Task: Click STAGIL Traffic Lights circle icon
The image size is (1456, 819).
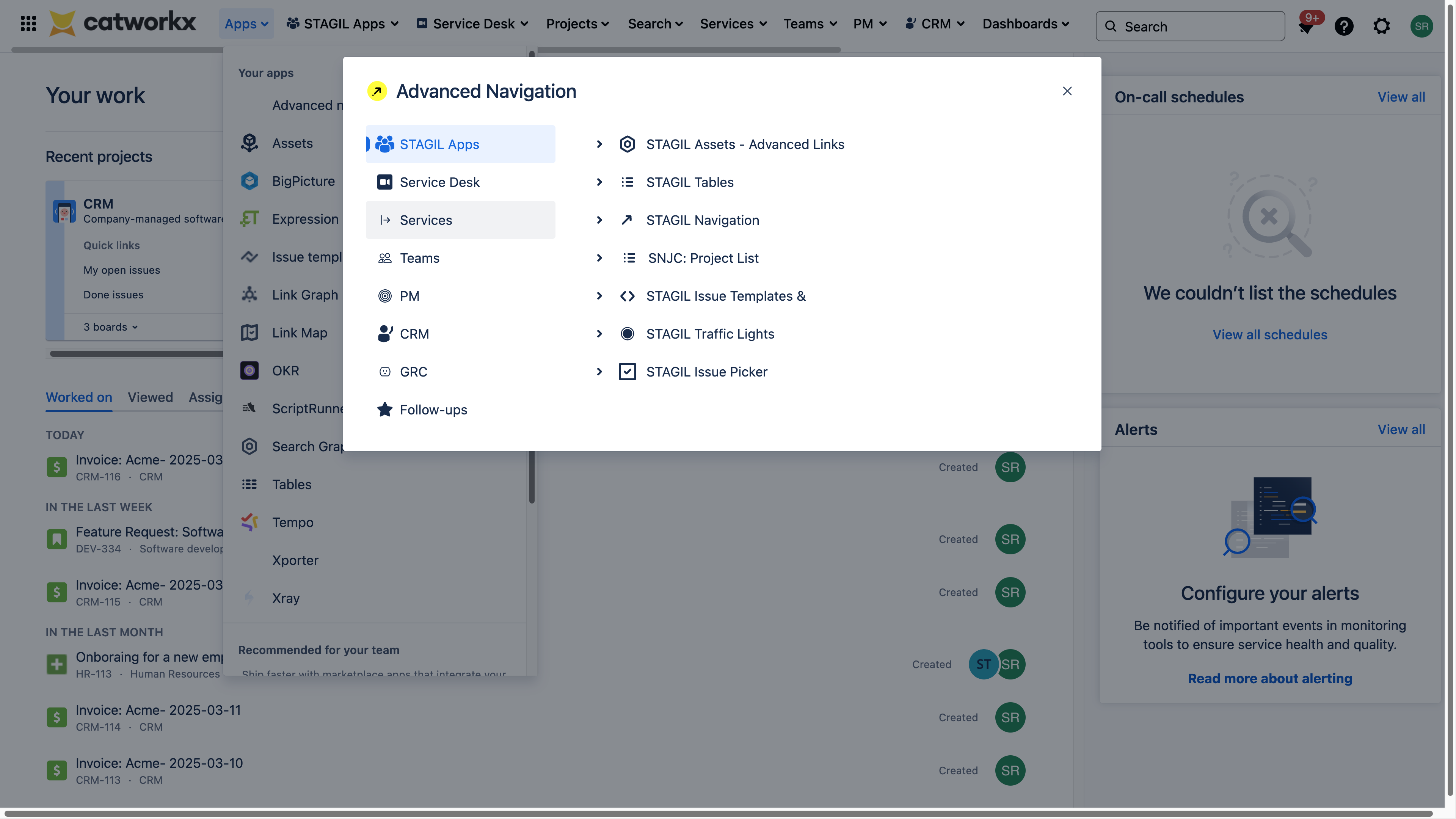Action: [x=627, y=334]
